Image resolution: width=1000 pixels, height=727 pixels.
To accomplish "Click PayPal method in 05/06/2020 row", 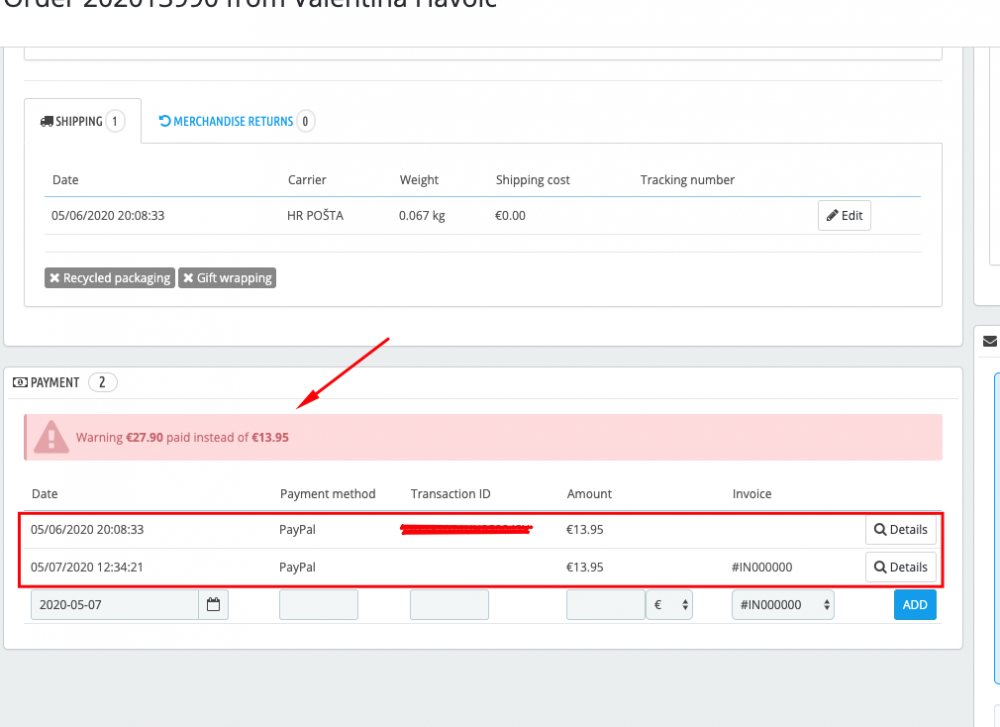I will click(x=297, y=529).
